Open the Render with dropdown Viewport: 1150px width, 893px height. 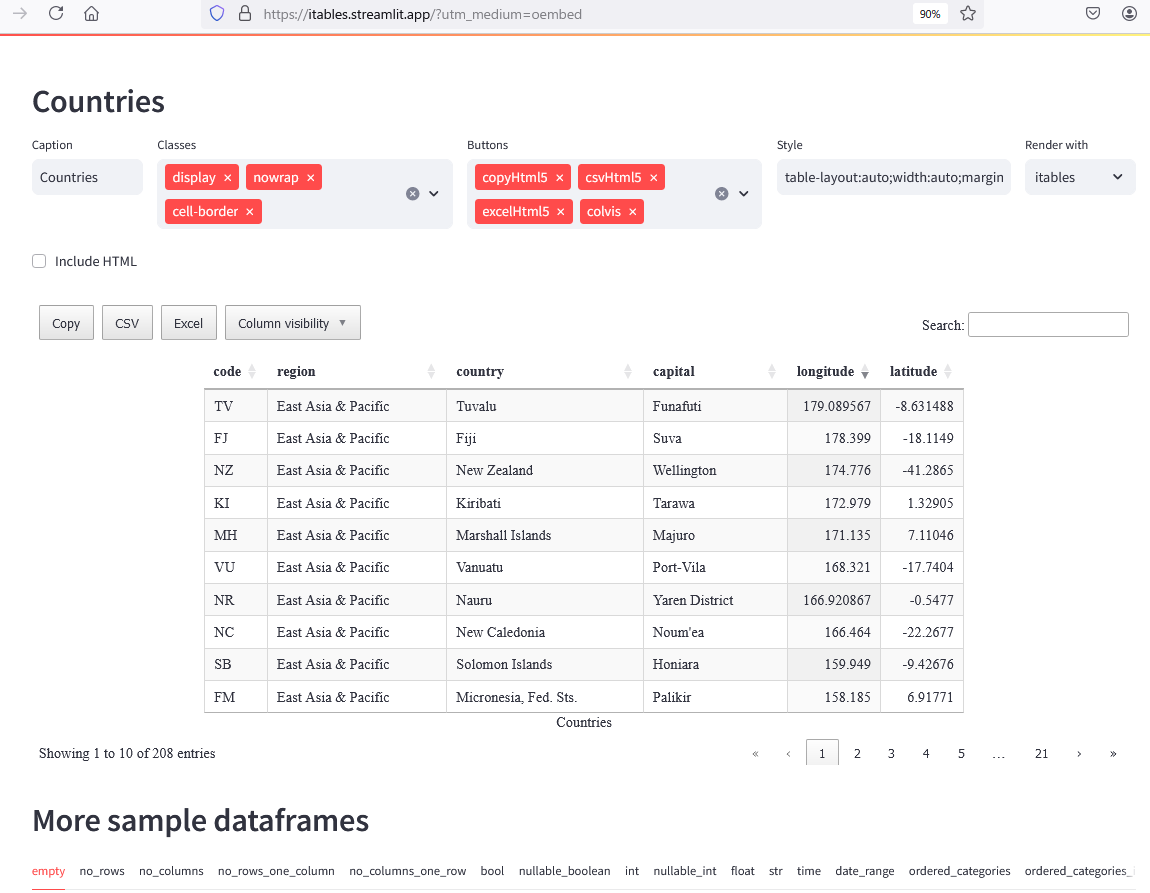pos(1080,177)
